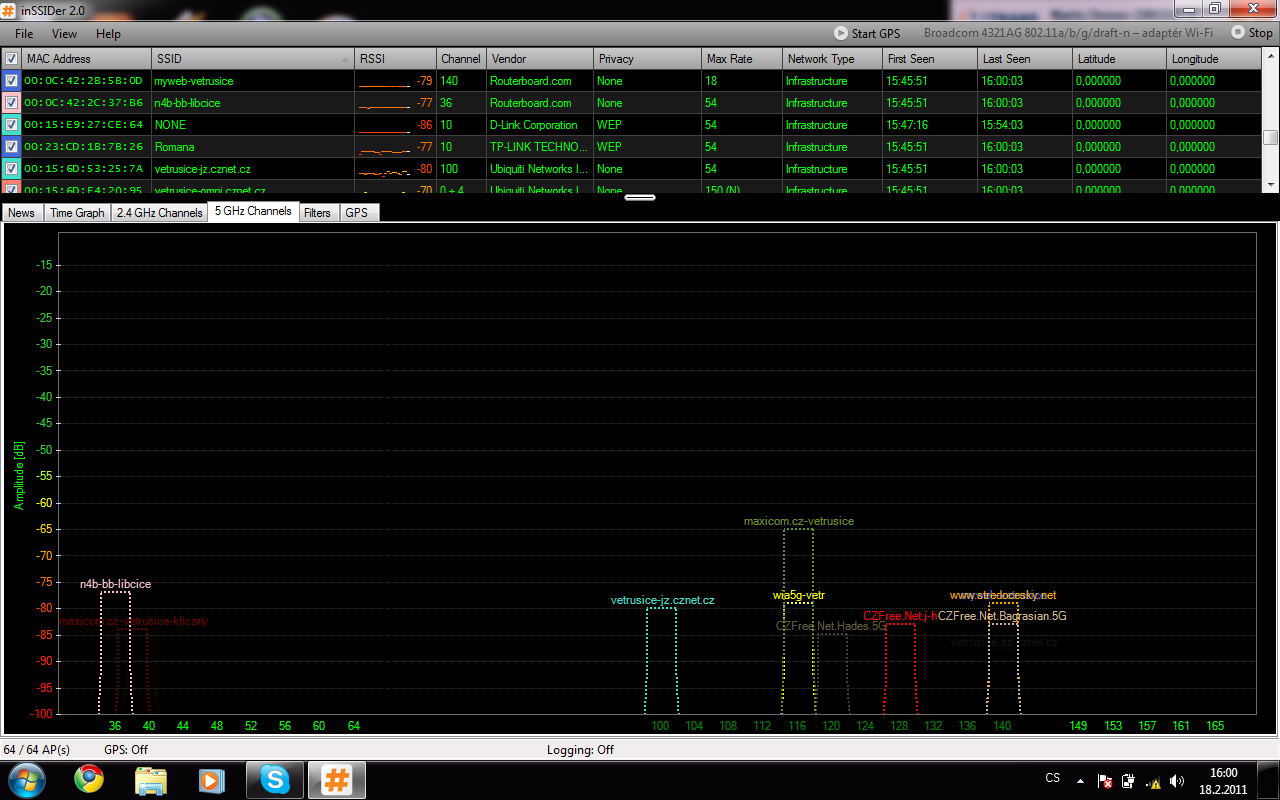Open the Action Center flag icon

pos(1105,781)
